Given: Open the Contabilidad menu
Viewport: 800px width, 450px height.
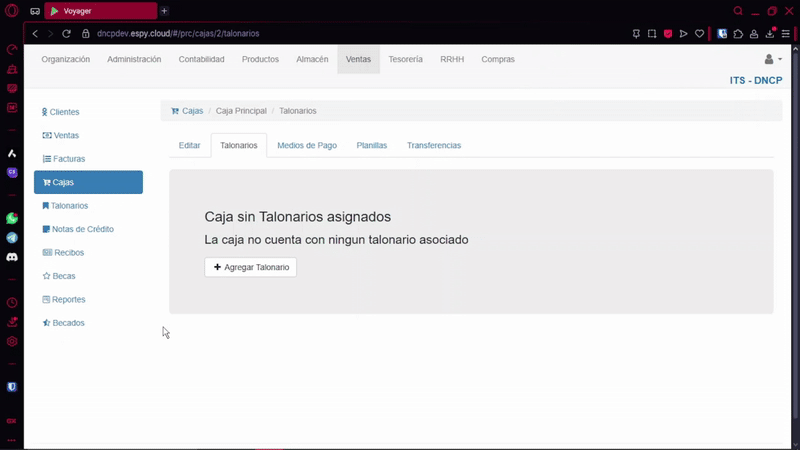Looking at the screenshot, I should tap(202, 59).
